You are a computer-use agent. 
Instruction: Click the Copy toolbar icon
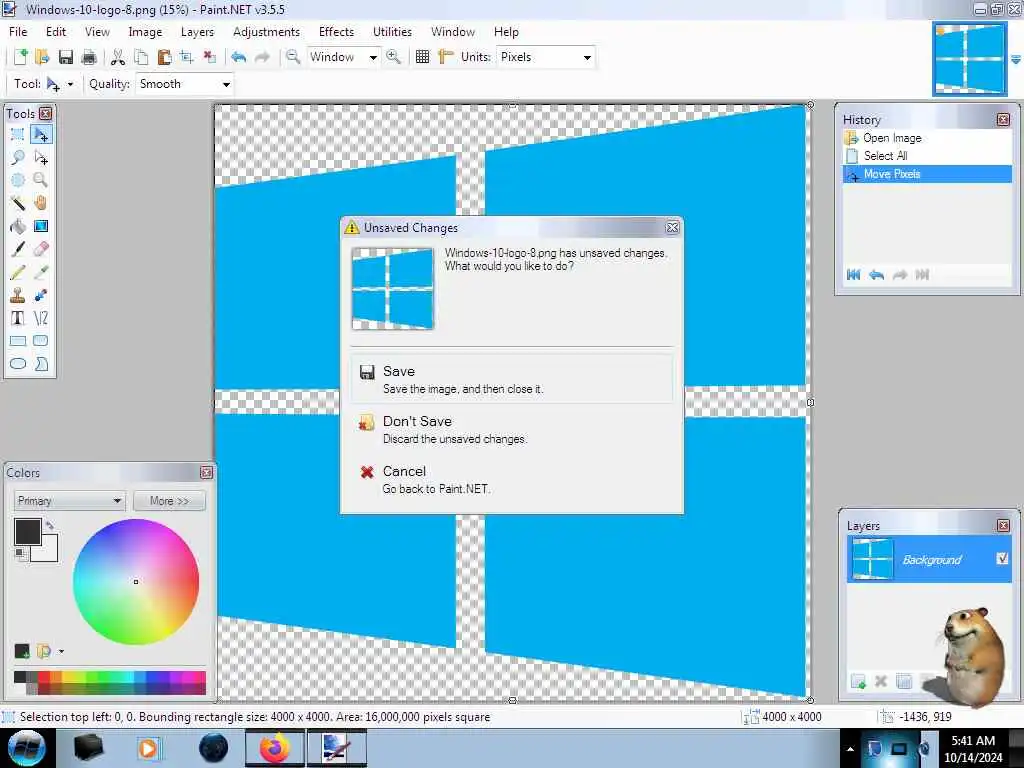[141, 57]
